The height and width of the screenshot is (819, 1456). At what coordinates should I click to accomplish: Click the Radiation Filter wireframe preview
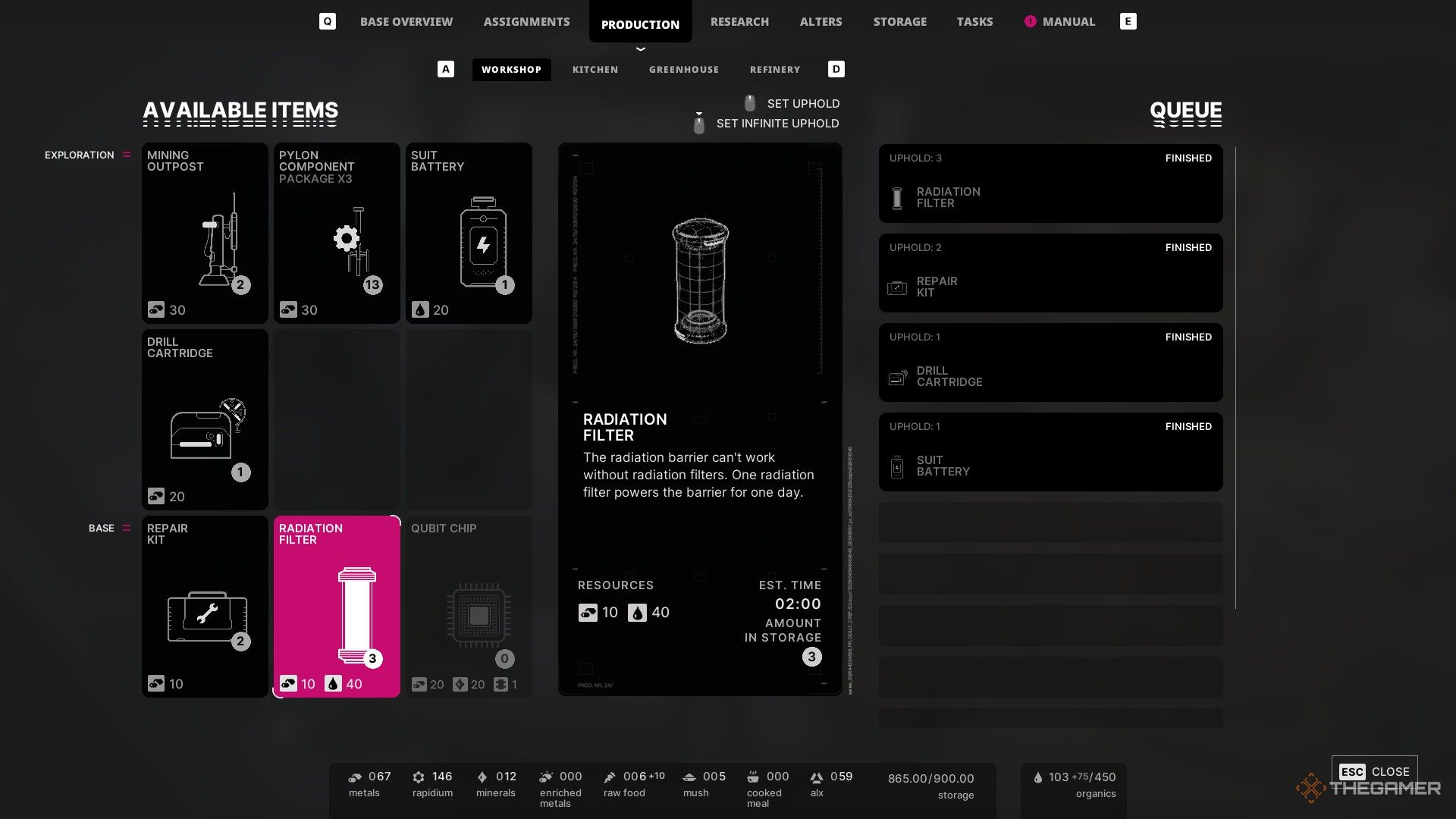click(x=700, y=281)
